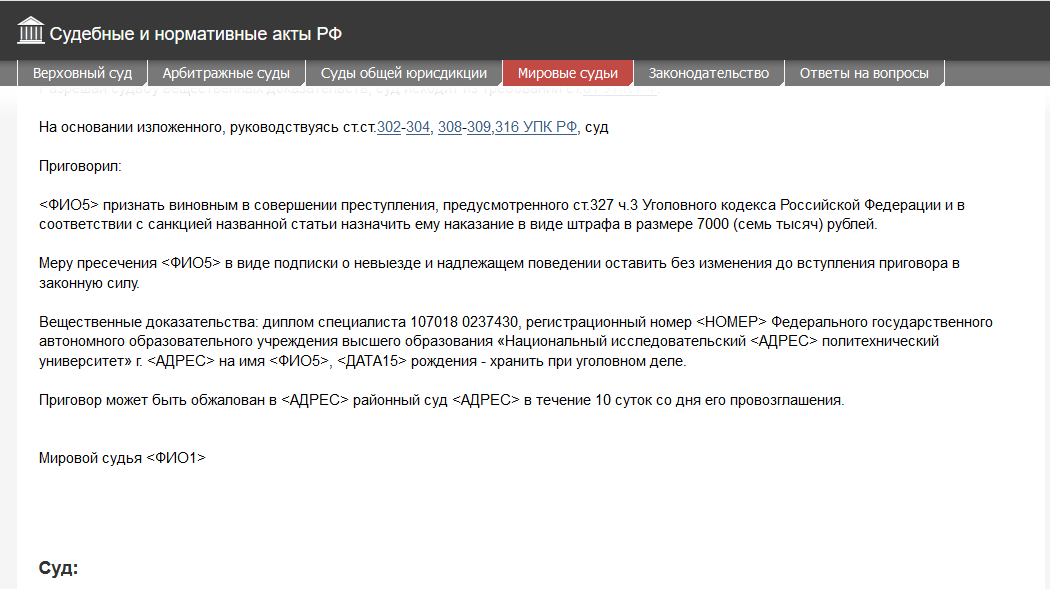This screenshot has width=1050, height=589.
Task: Open the Законодательство tab
Action: [x=708, y=73]
